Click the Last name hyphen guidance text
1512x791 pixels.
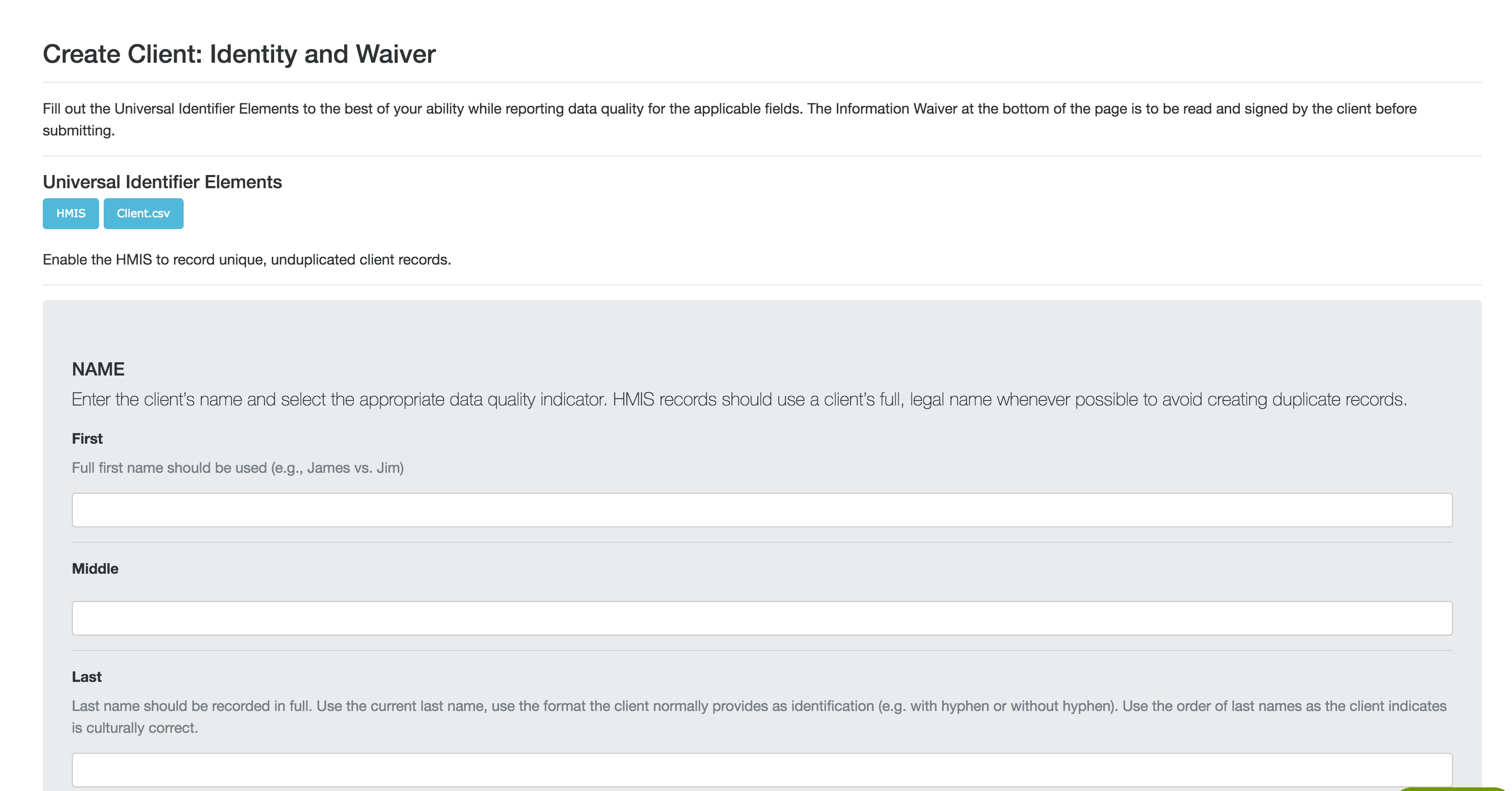pyautogui.click(x=758, y=706)
